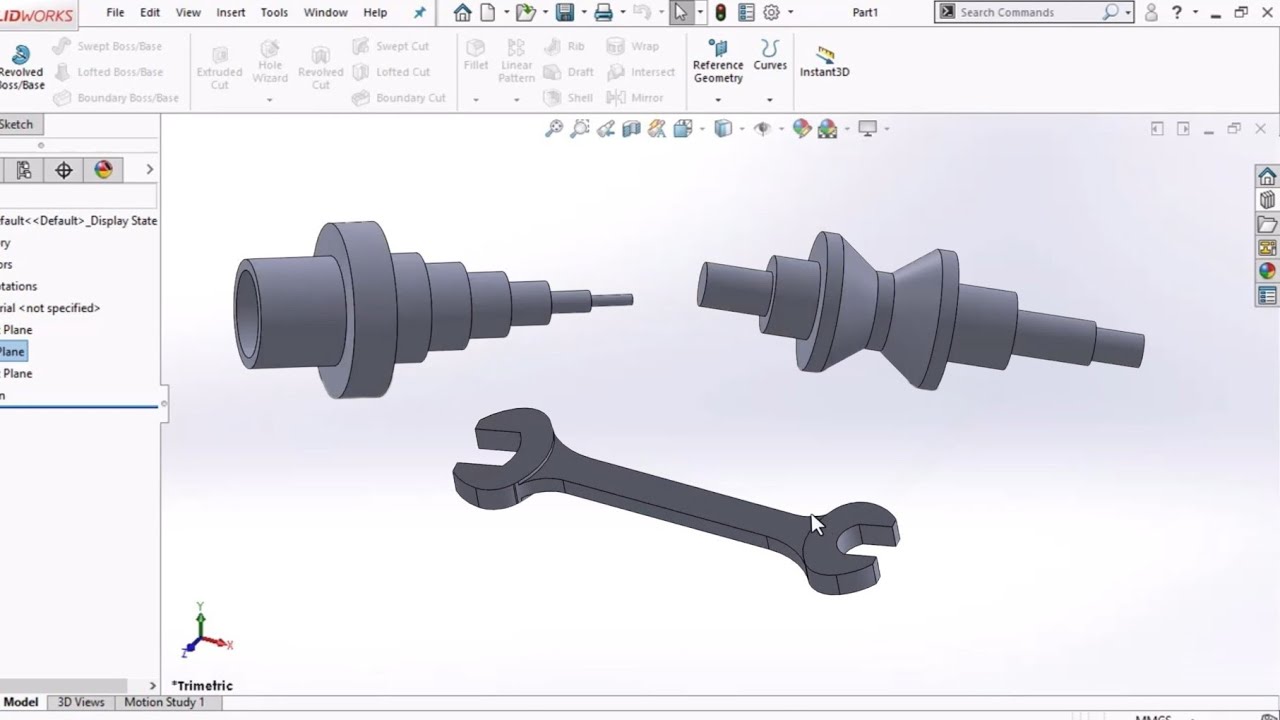Viewport: 1280px width, 720px height.
Task: Open Display Style icon
Action: point(723,129)
